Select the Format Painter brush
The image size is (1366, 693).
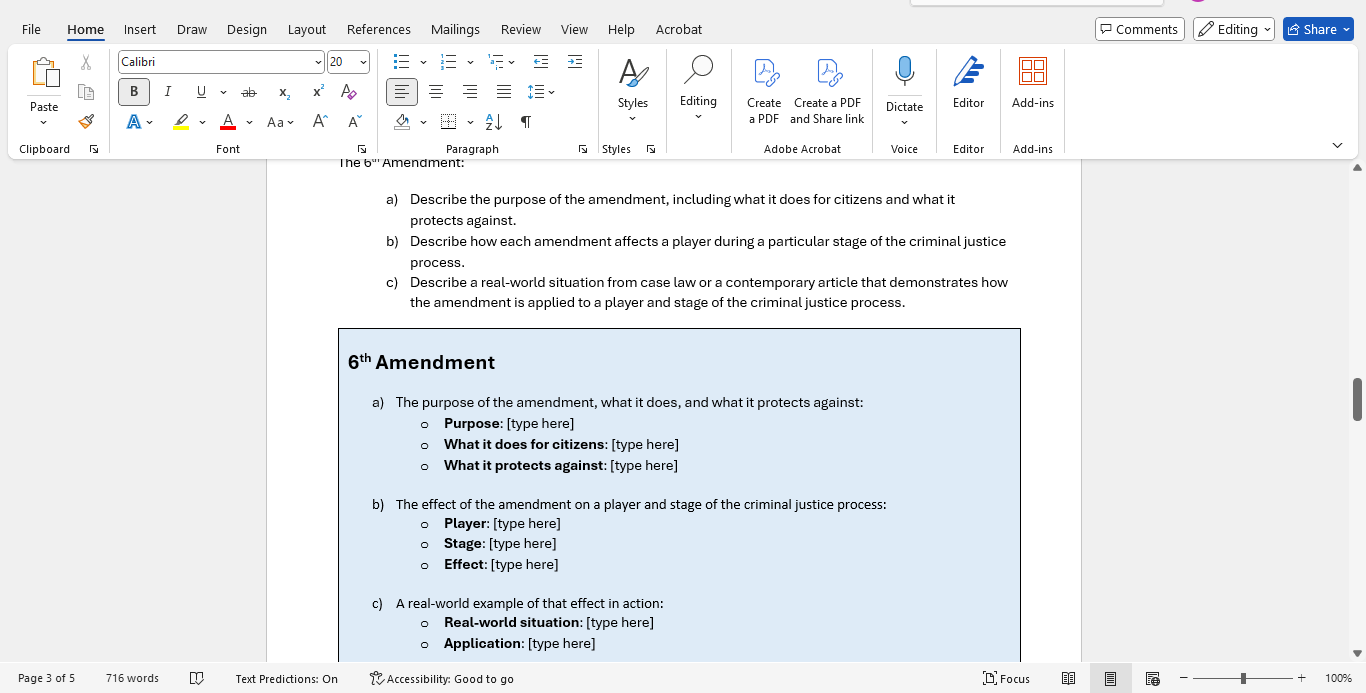point(86,121)
